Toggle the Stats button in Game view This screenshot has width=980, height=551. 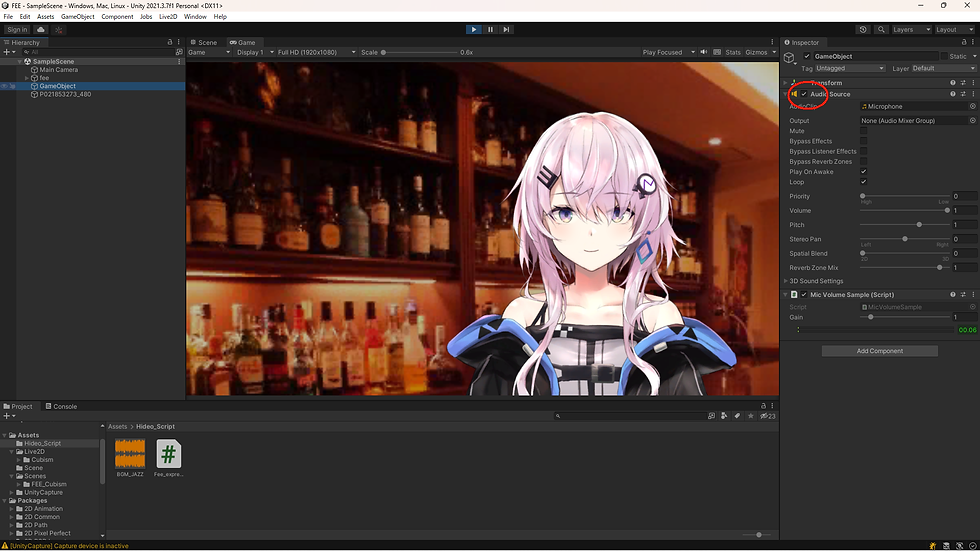pyautogui.click(x=733, y=52)
